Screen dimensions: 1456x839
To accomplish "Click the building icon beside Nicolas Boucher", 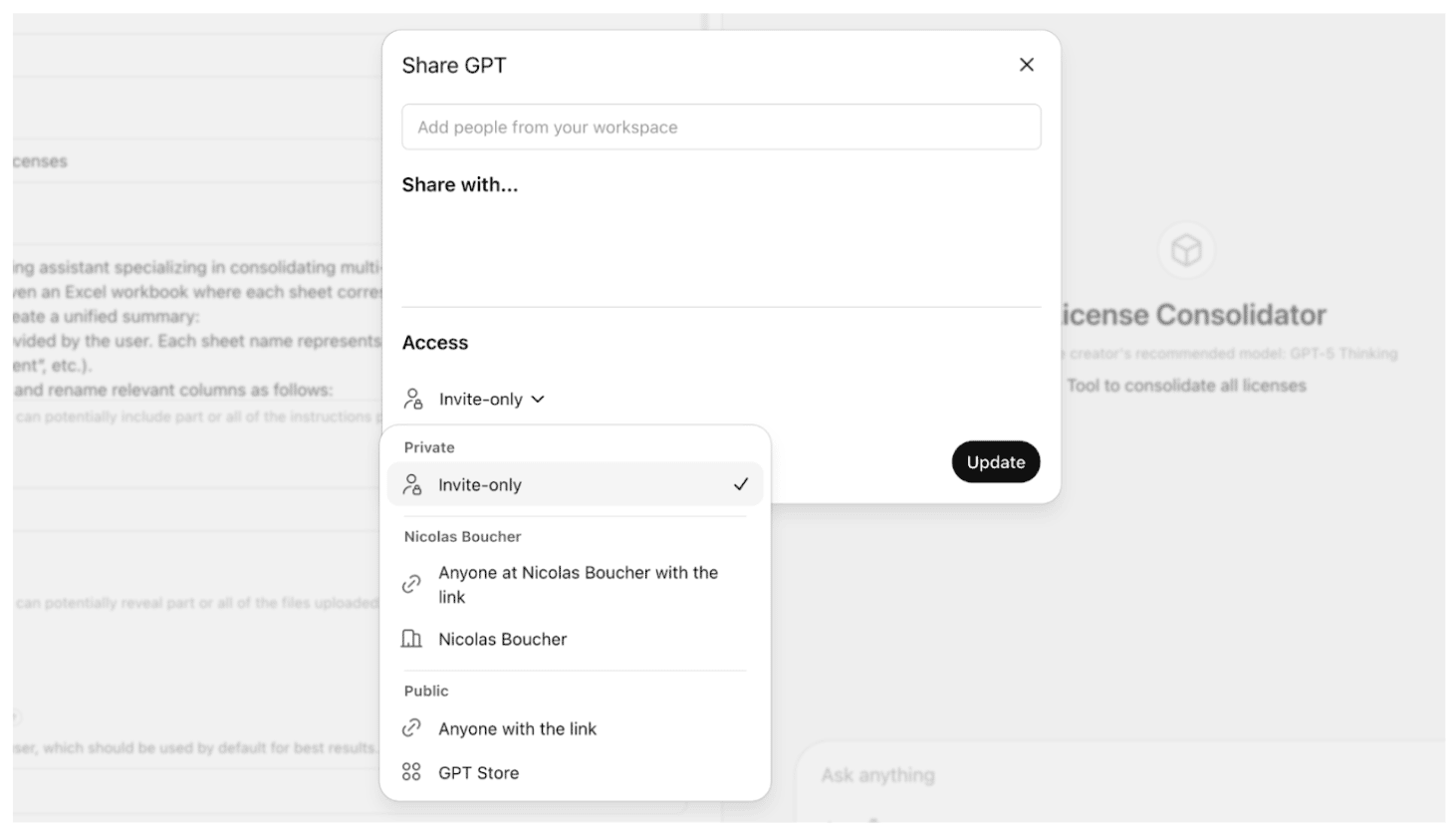I will point(411,639).
